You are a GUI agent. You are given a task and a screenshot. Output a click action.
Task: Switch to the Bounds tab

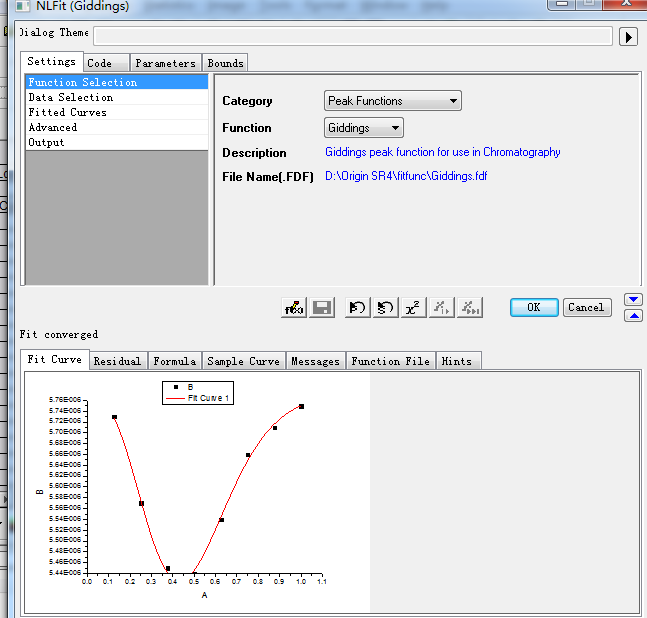(225, 63)
